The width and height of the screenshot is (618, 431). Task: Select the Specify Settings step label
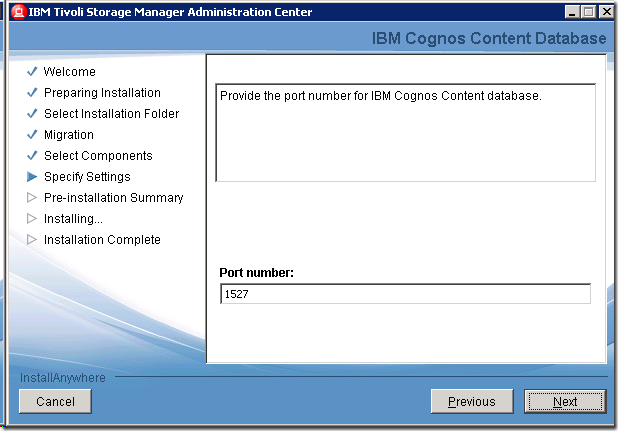click(87, 177)
